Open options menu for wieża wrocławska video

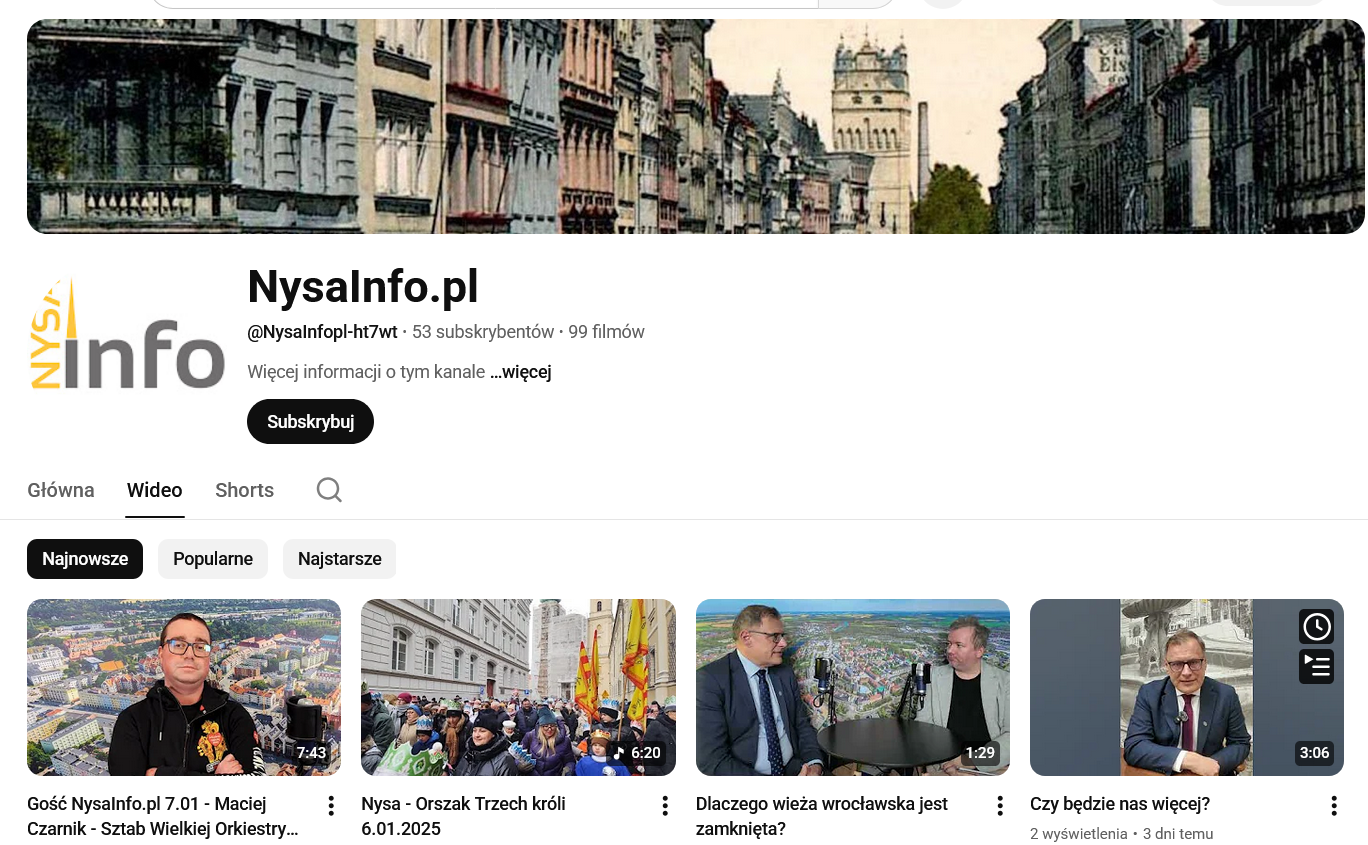pos(999,806)
